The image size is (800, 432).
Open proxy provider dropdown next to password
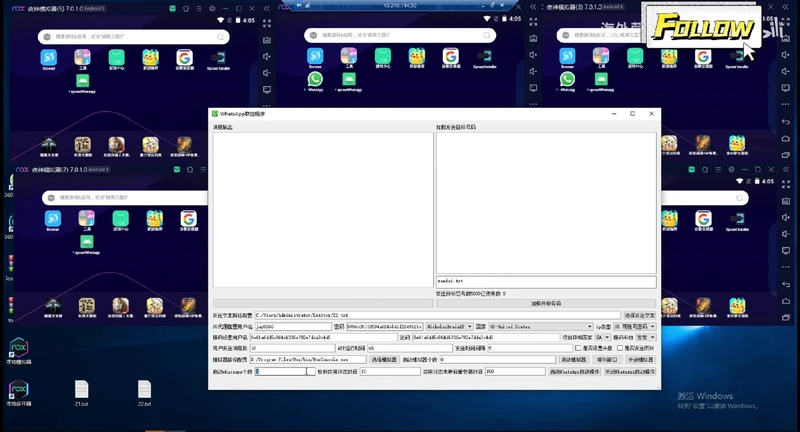tap(449, 326)
